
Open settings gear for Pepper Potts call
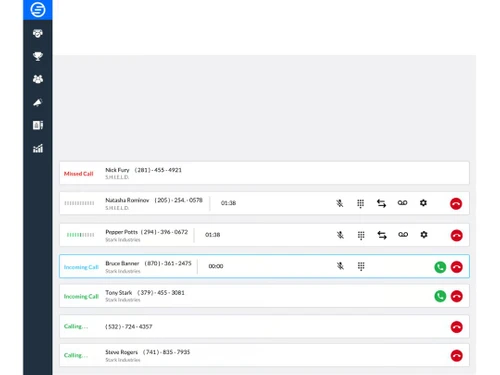[x=424, y=235]
